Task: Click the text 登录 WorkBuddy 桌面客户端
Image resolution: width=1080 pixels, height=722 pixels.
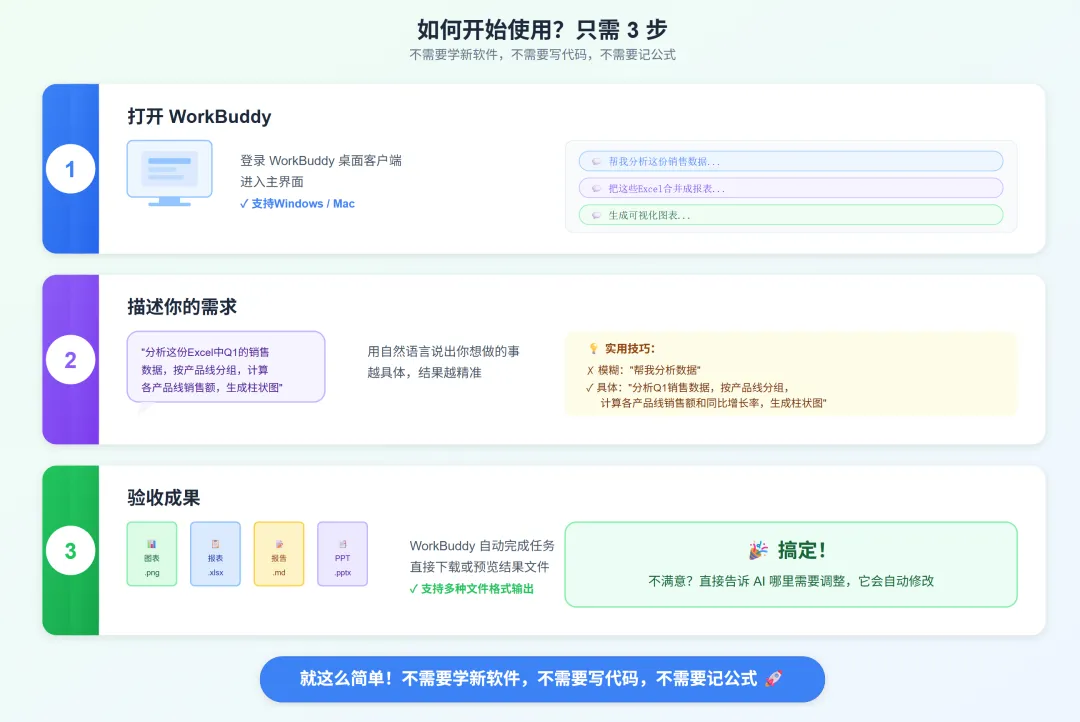Action: [321, 161]
